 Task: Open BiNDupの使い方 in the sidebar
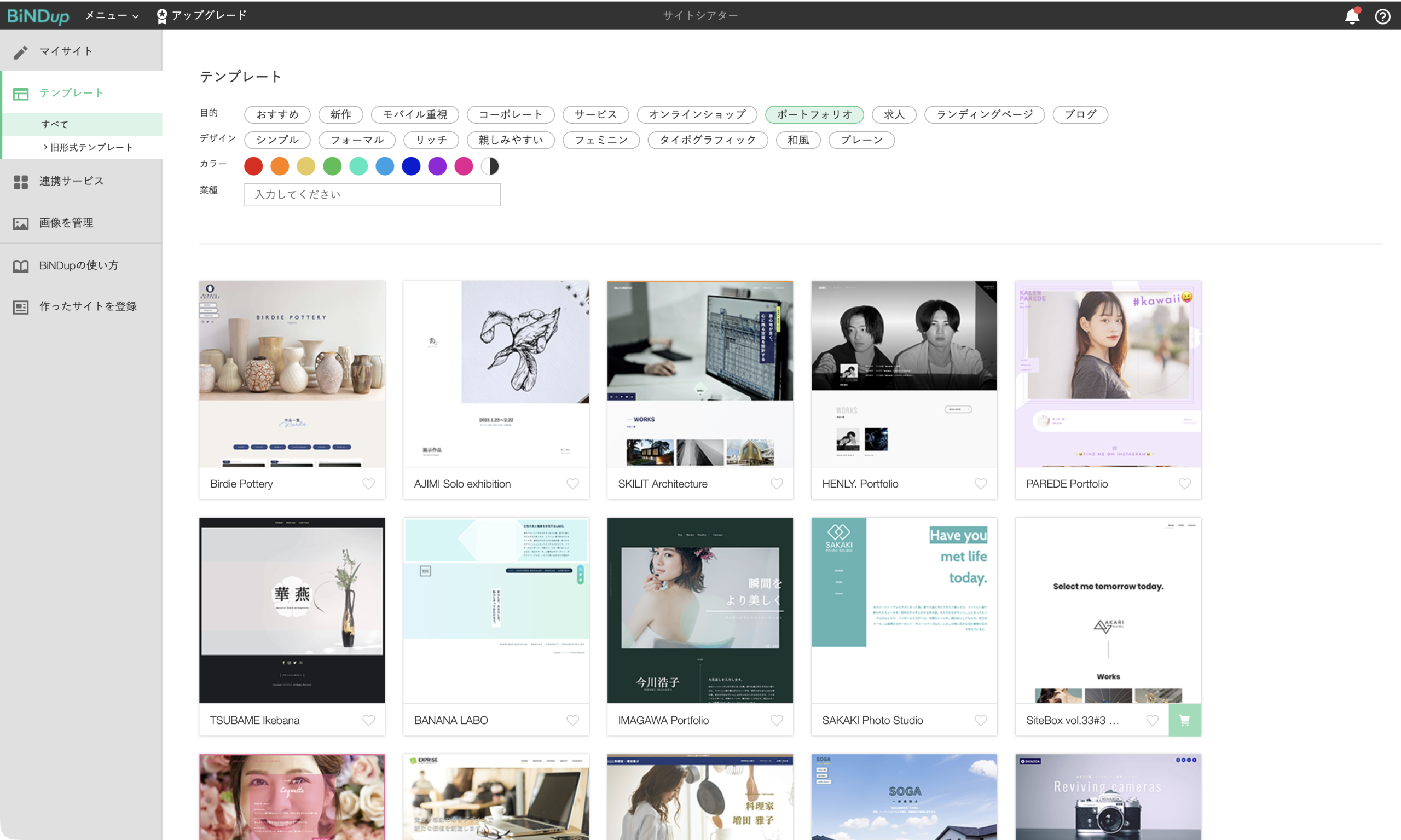(81, 265)
